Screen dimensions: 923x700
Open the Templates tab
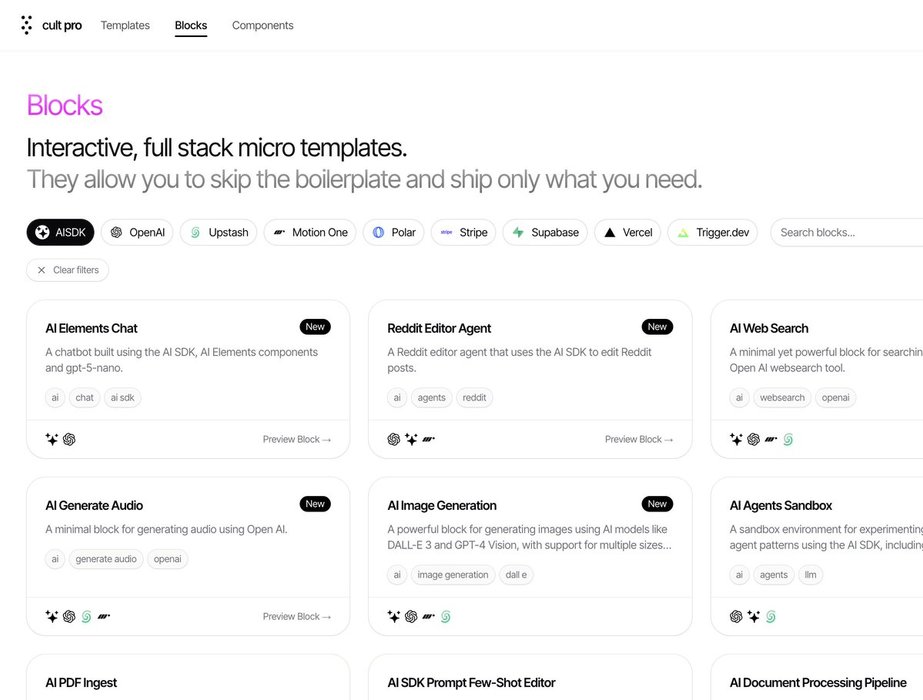[125, 25]
